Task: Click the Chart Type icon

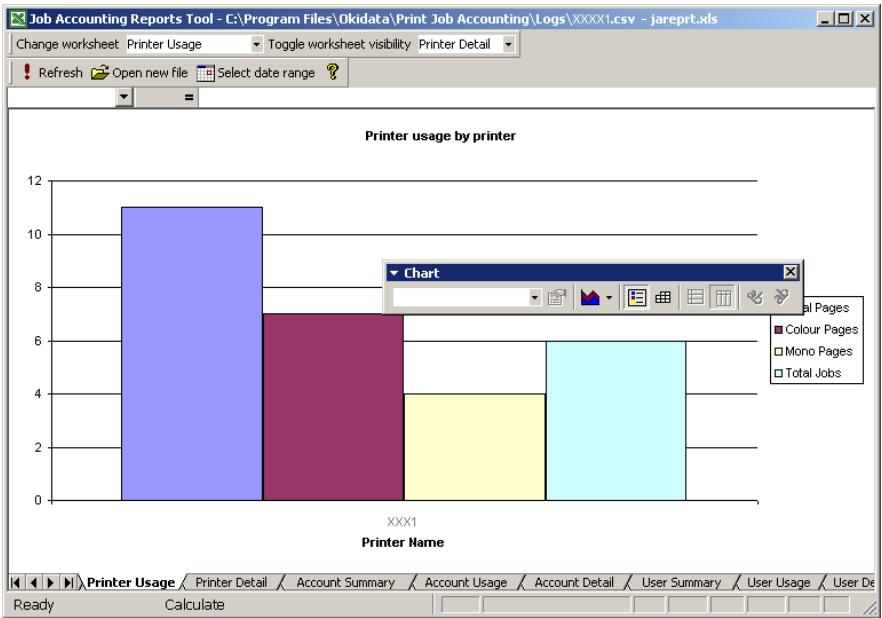Action: (589, 297)
